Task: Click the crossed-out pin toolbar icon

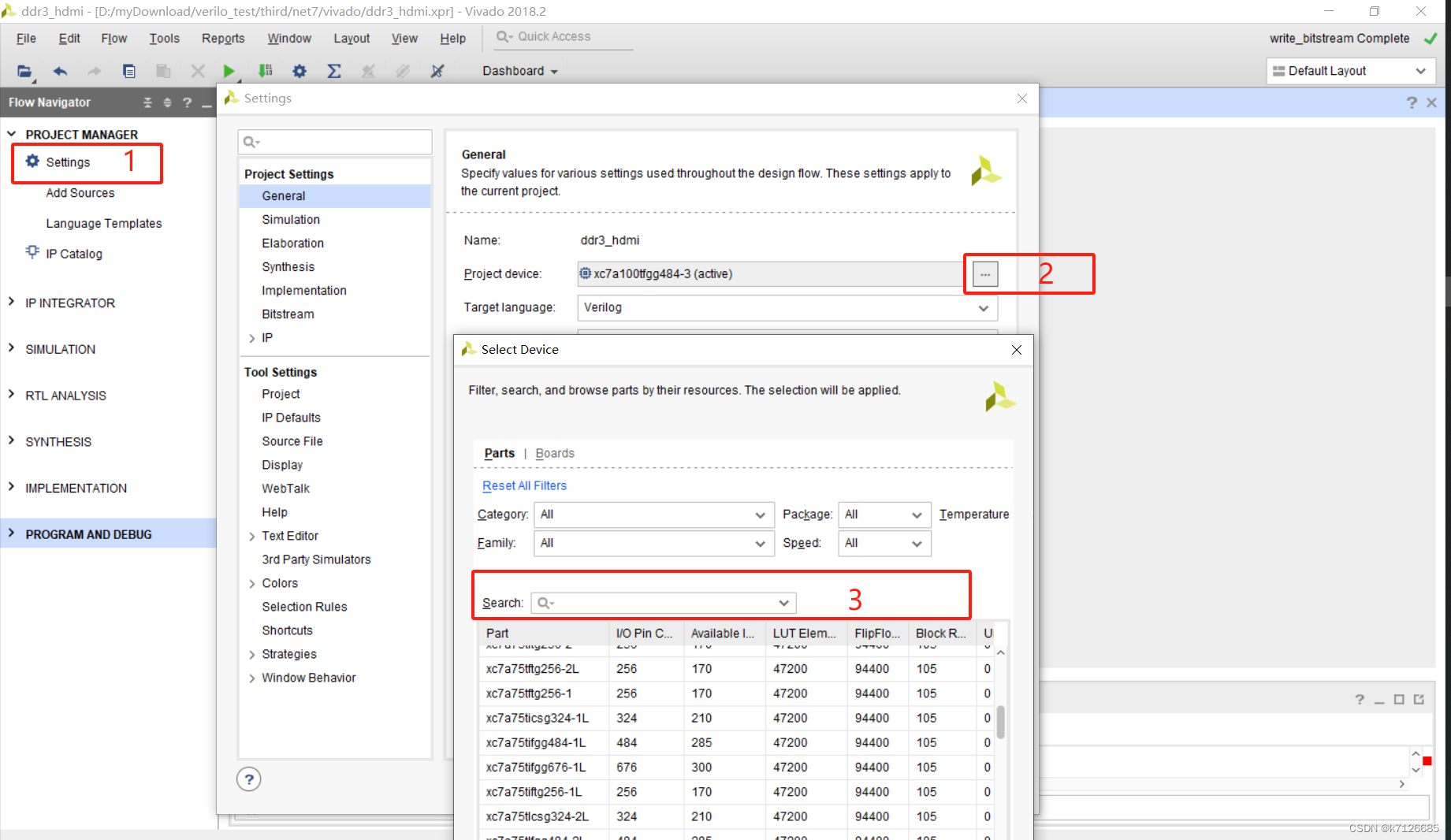Action: [x=437, y=71]
